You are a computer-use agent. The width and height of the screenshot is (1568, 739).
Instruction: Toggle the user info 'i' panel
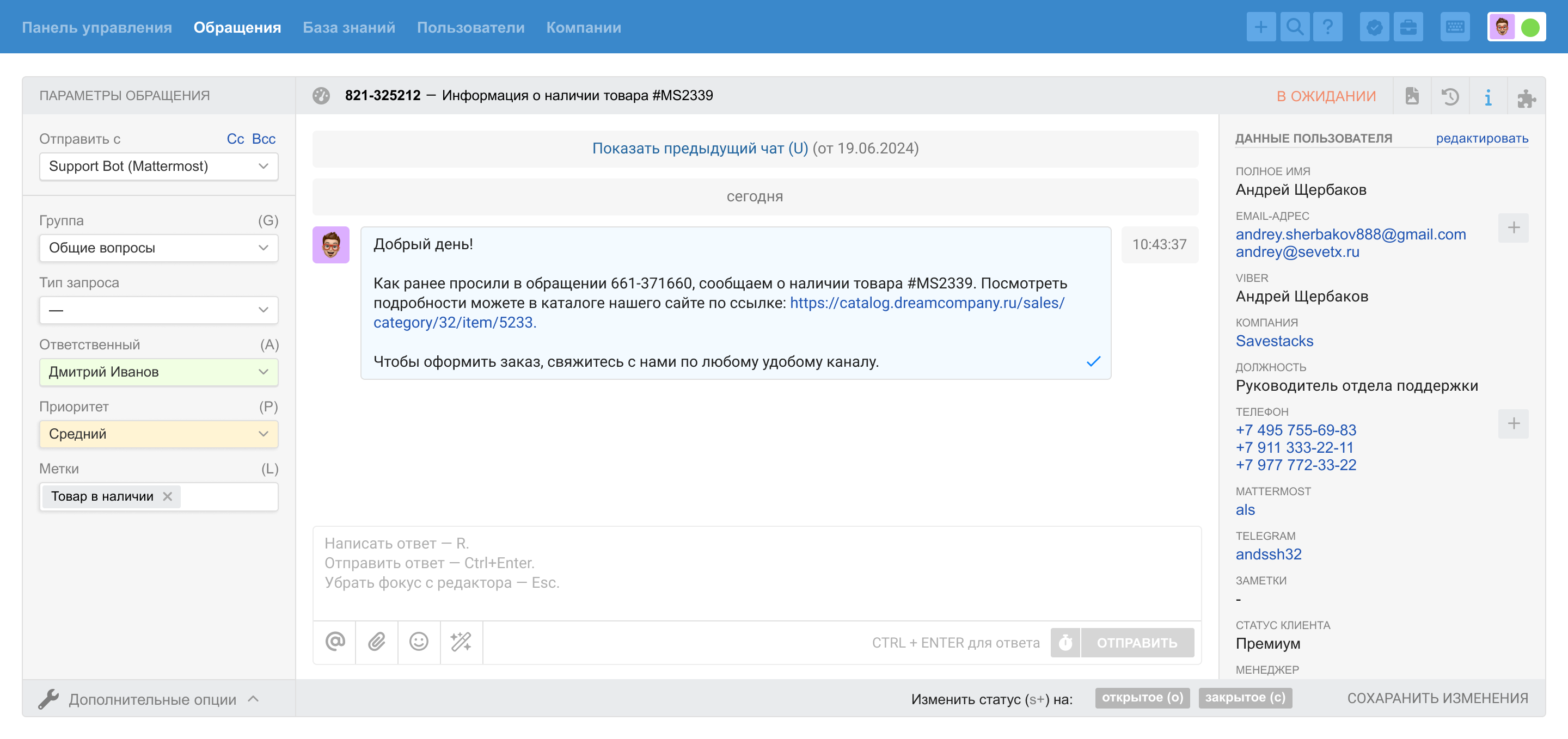pos(1487,96)
